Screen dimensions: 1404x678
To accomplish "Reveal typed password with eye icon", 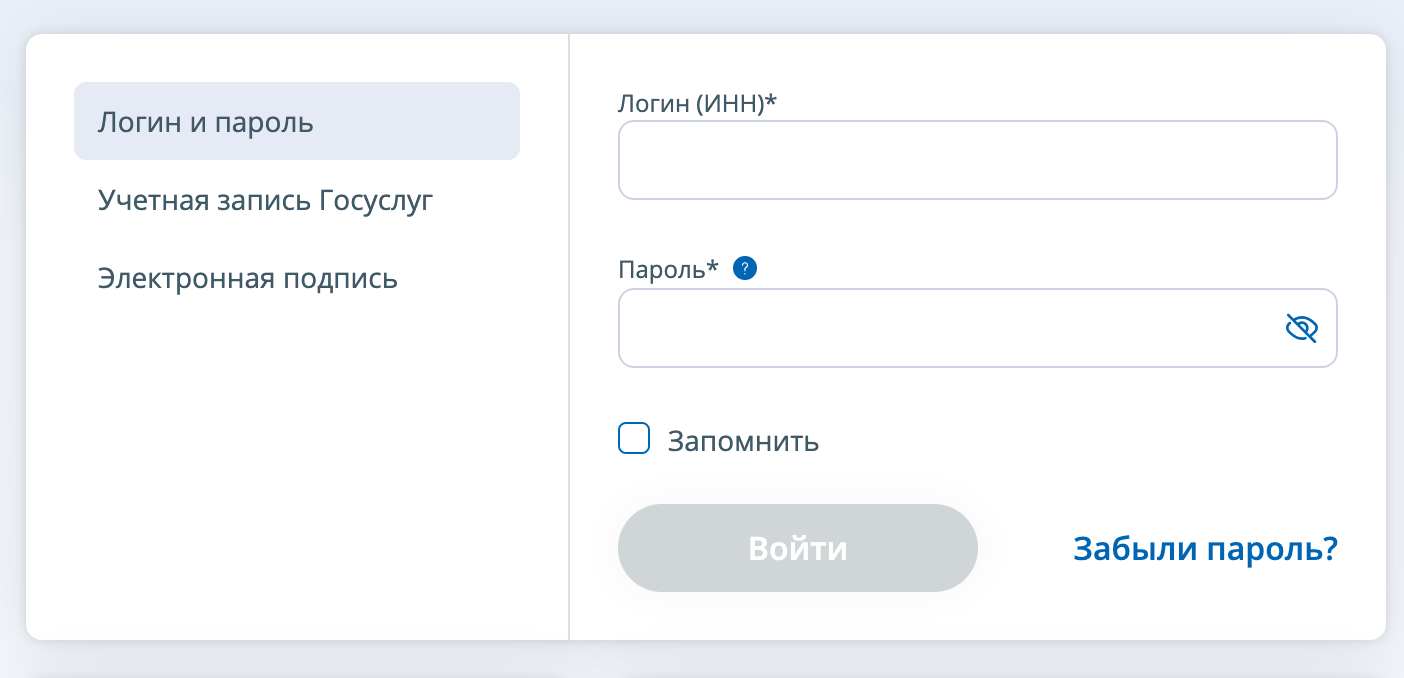I will (1301, 328).
